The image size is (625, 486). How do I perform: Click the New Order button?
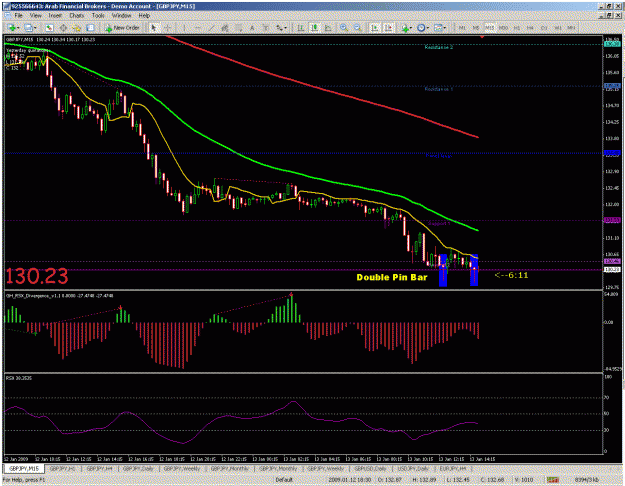[122, 28]
